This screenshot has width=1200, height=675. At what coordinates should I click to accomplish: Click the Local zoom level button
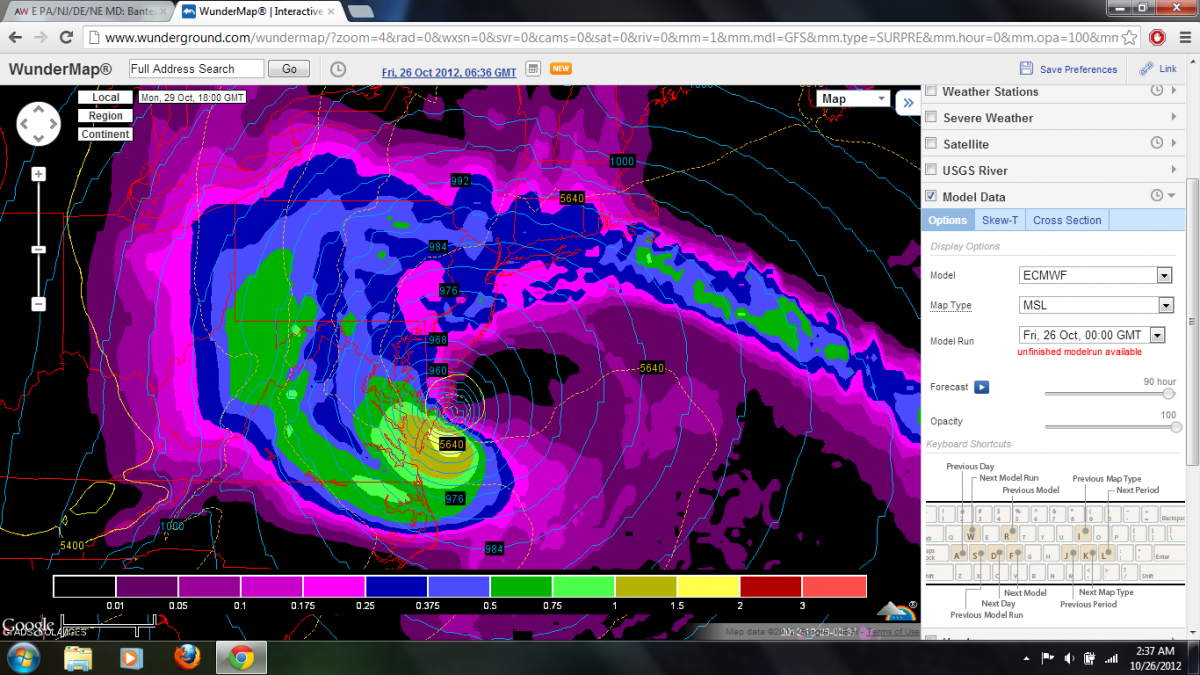(106, 98)
